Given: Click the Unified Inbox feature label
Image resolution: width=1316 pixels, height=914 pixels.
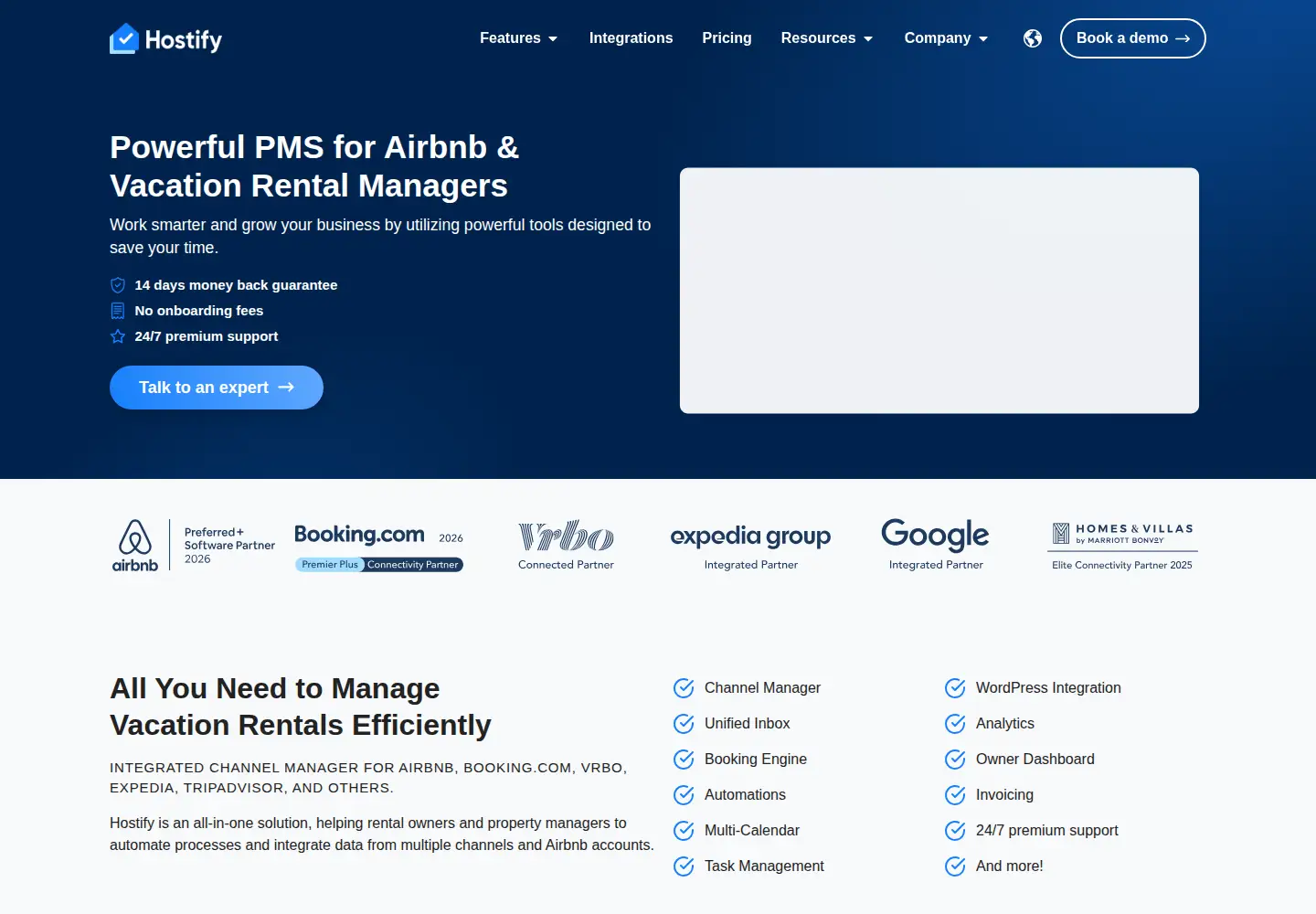Looking at the screenshot, I should 747,724.
